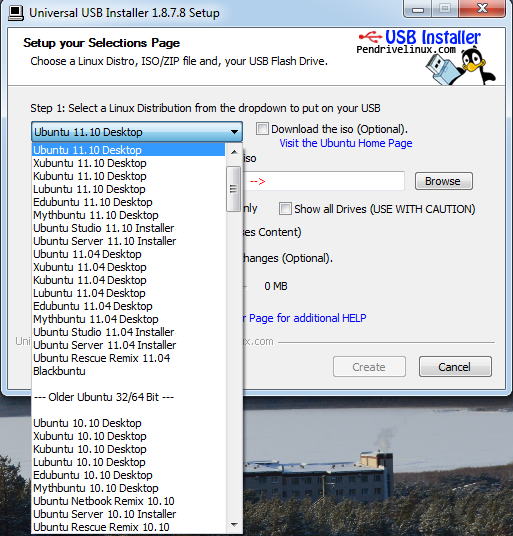Click the red USB symbol in the logo
This screenshot has width=513, height=536.
tap(370, 36)
